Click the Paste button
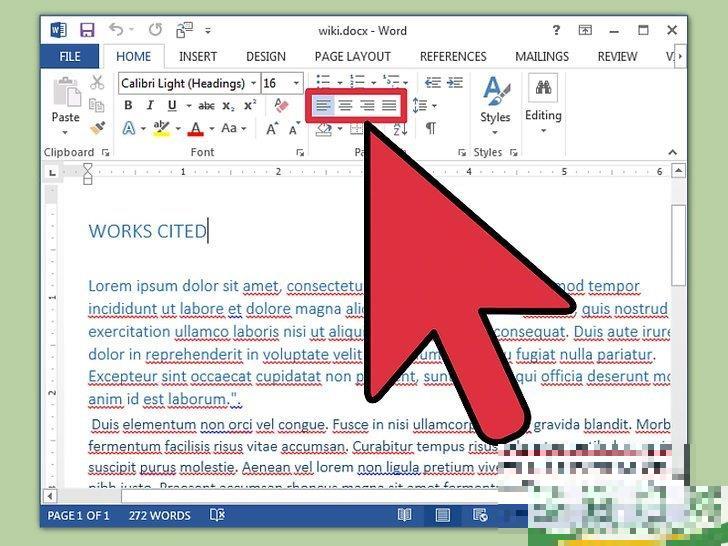 pos(65,104)
